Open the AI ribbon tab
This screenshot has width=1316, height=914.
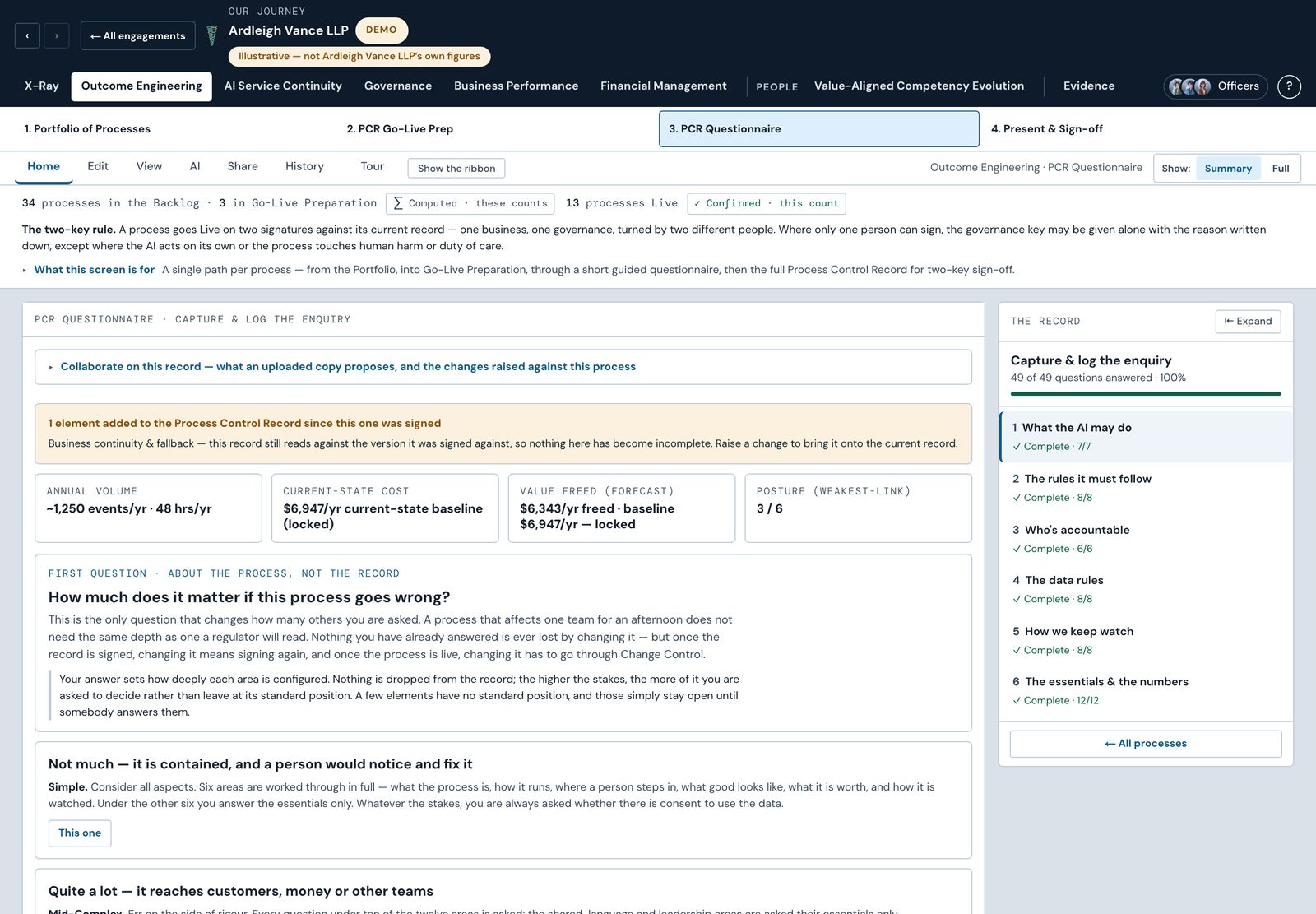coord(195,166)
